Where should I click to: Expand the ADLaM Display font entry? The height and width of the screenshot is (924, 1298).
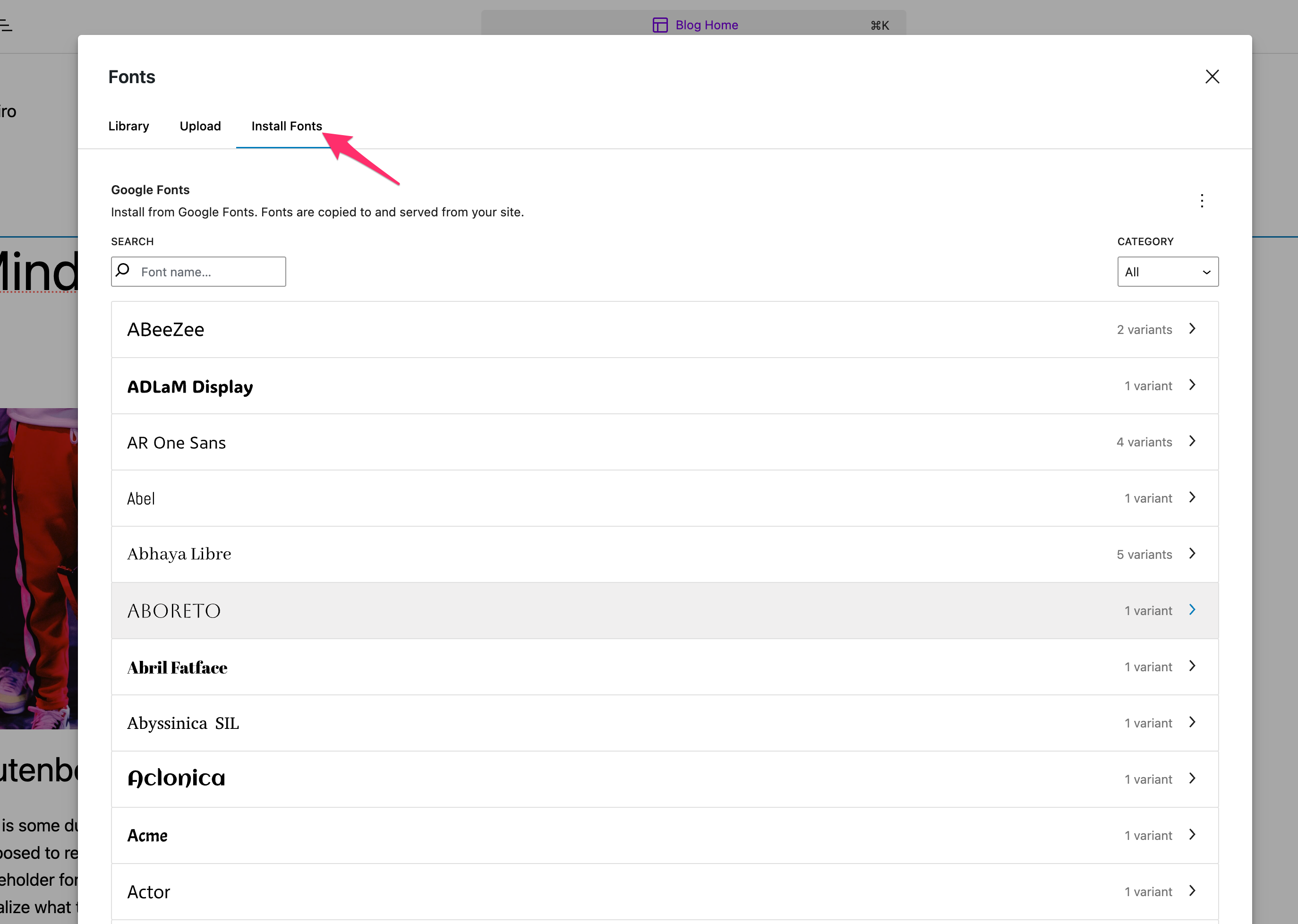coord(665,386)
